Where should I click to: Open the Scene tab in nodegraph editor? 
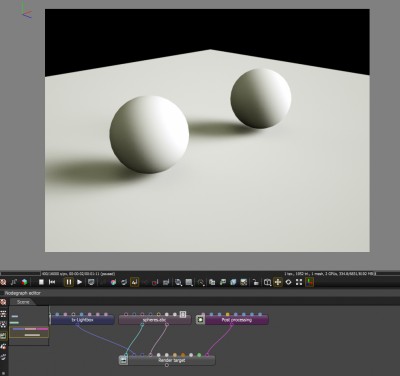23,302
